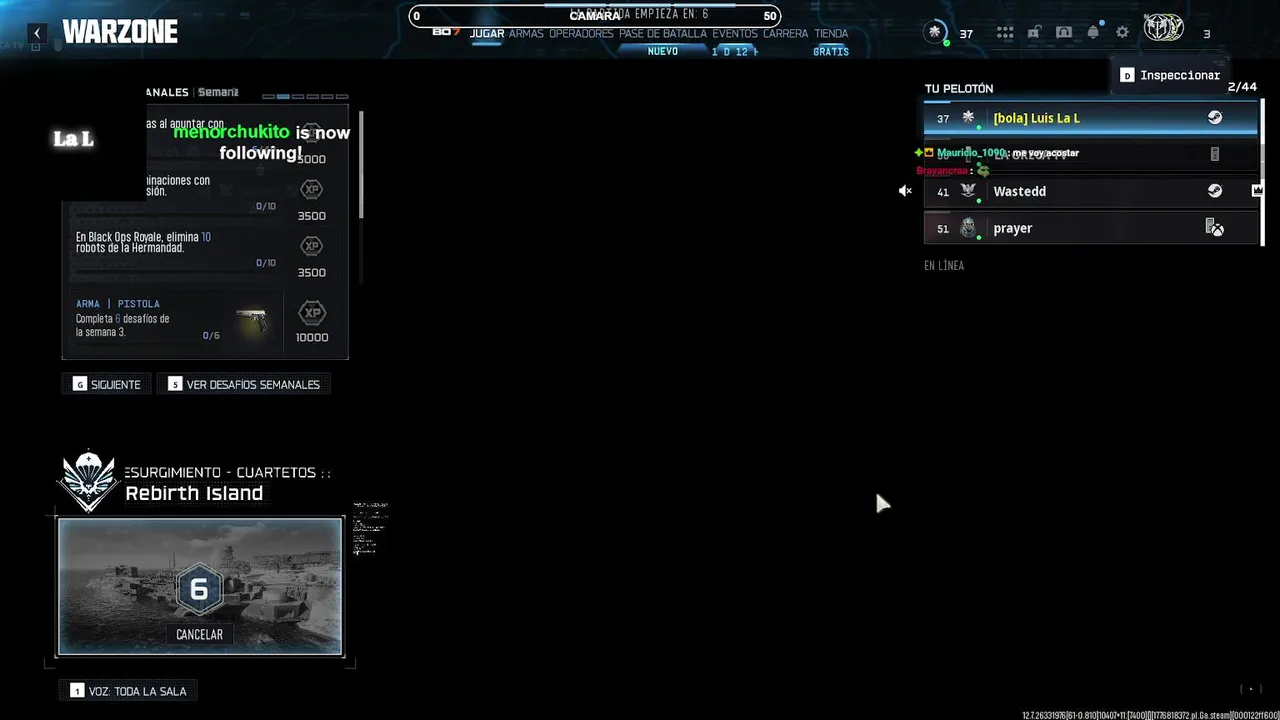Viewport: 1280px width, 720px height.
Task: Open the JUGAR tab
Action: [487, 34]
